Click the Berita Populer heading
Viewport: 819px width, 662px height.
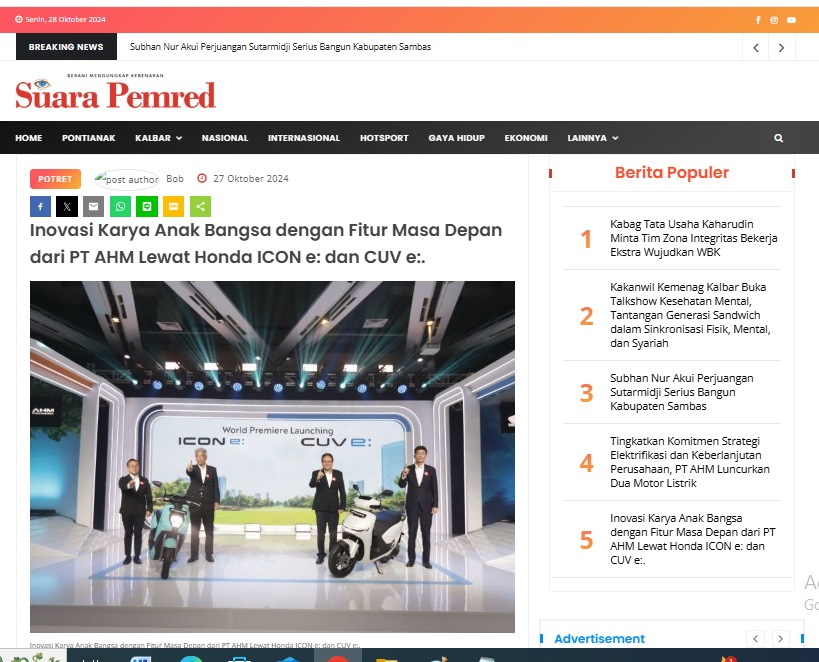[x=672, y=172]
